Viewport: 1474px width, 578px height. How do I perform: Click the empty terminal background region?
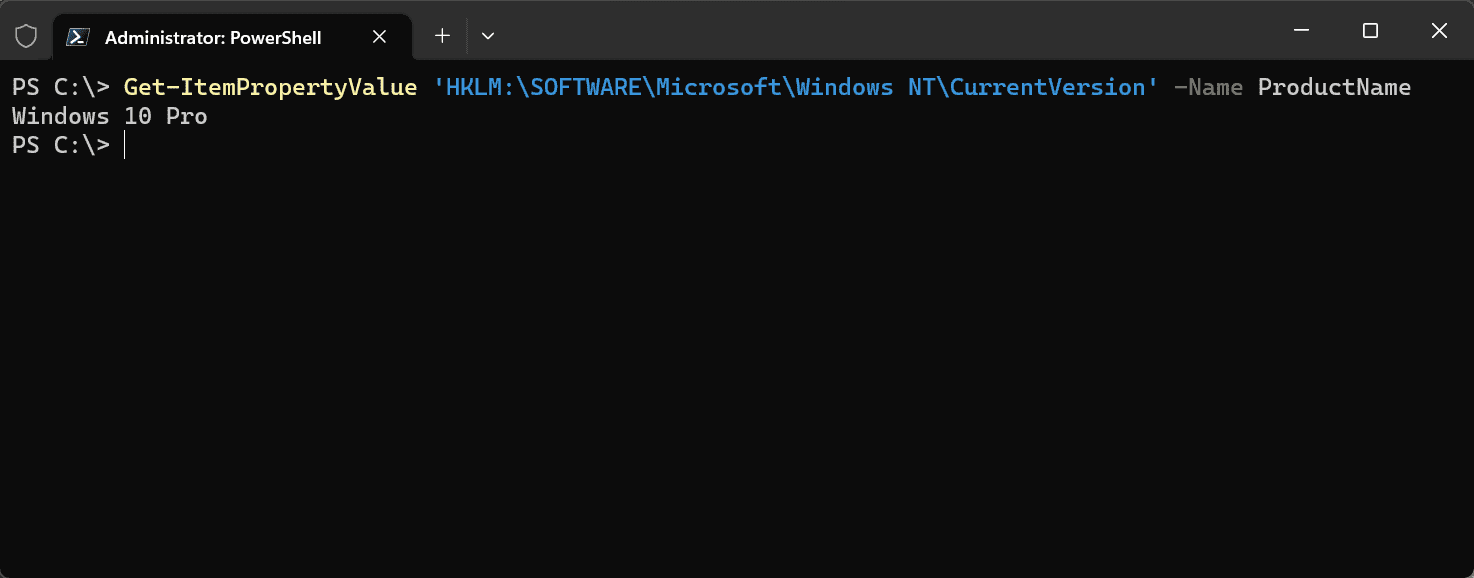(700, 350)
